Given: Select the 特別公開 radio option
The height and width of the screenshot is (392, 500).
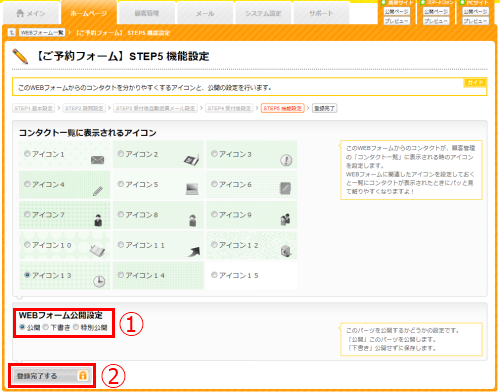Looking at the screenshot, I should pyautogui.click(x=76, y=327).
